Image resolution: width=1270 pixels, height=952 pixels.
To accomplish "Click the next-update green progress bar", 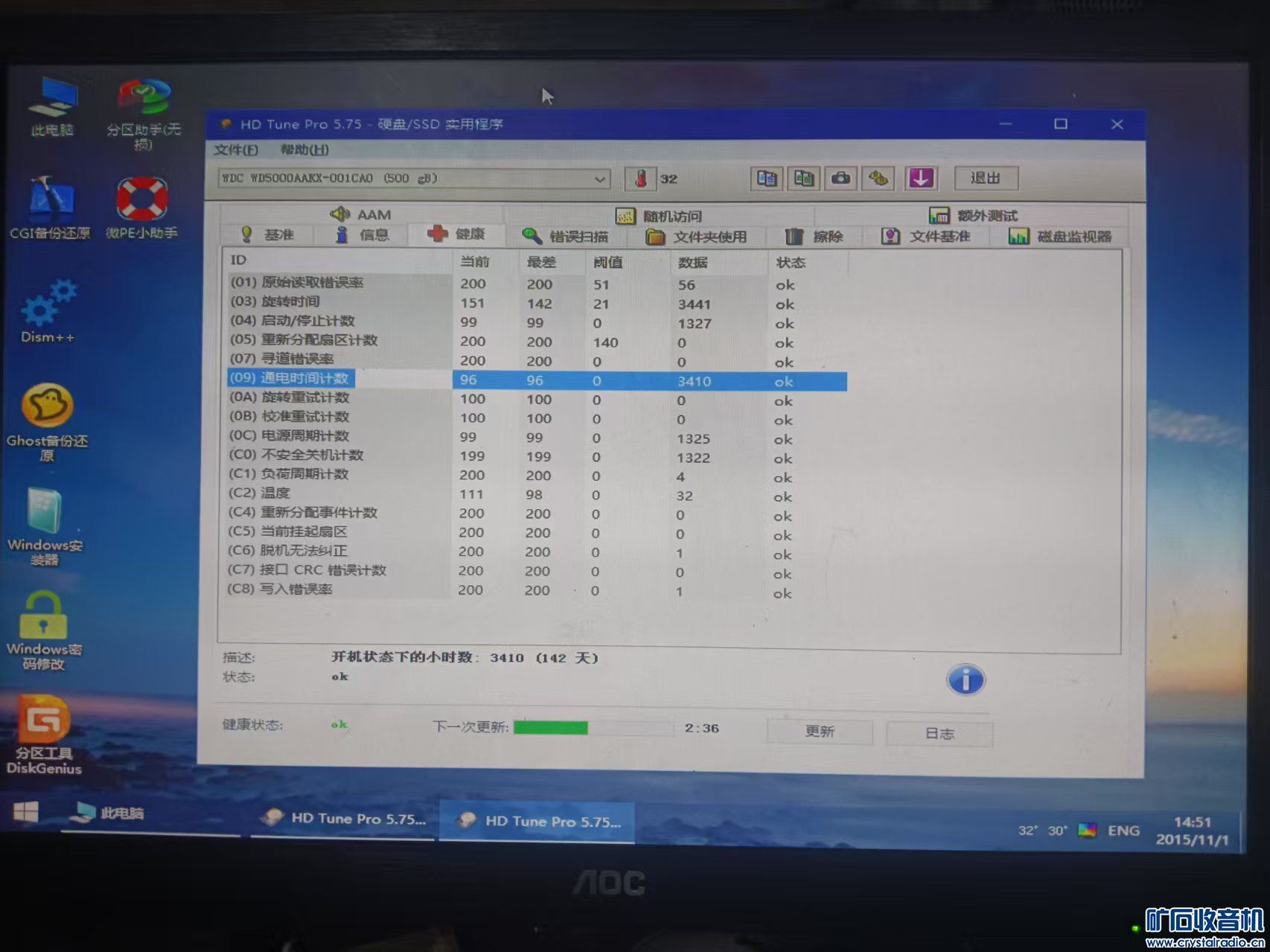I will (x=593, y=727).
